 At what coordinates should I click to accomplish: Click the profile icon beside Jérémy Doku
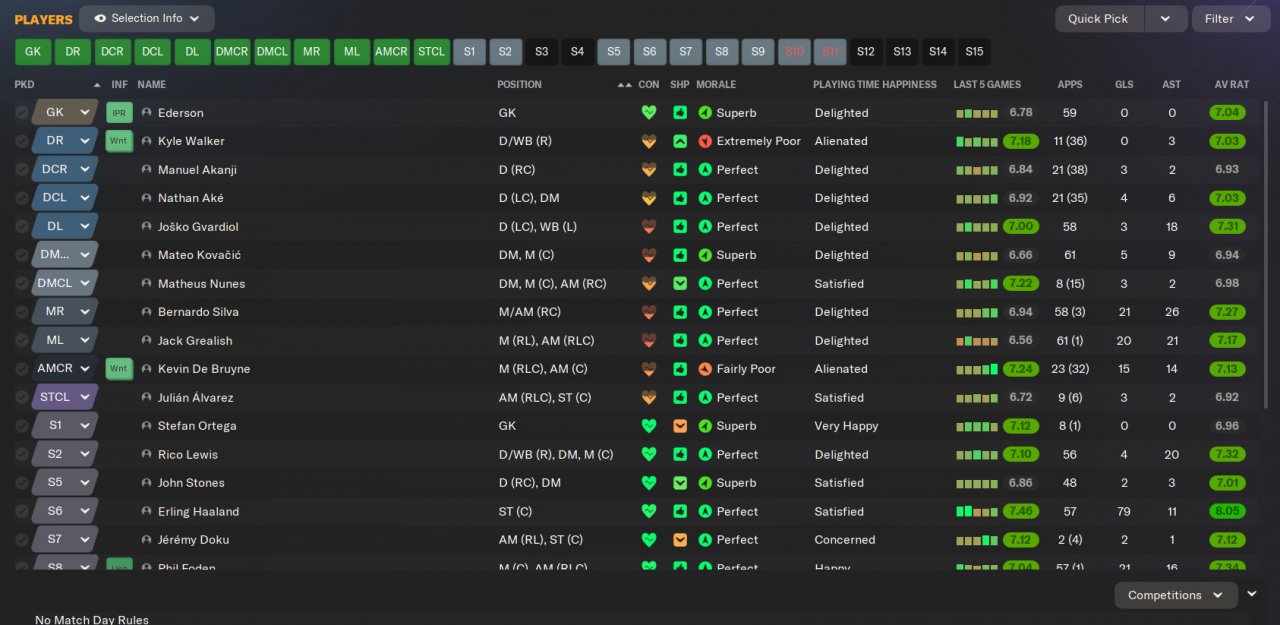pos(147,540)
